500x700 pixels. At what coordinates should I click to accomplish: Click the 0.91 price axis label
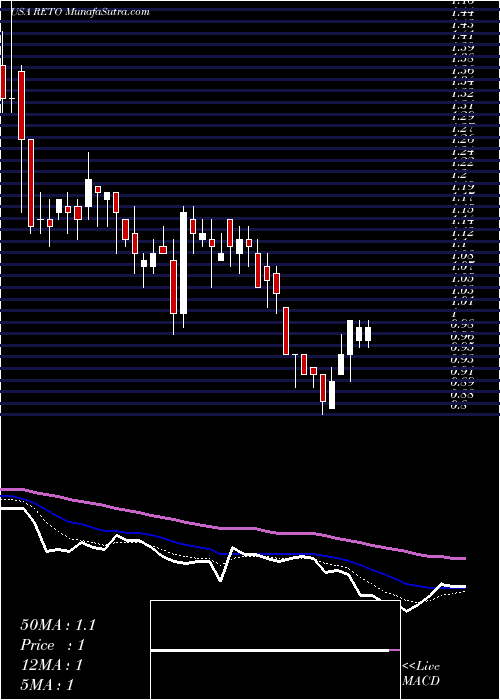click(x=463, y=371)
